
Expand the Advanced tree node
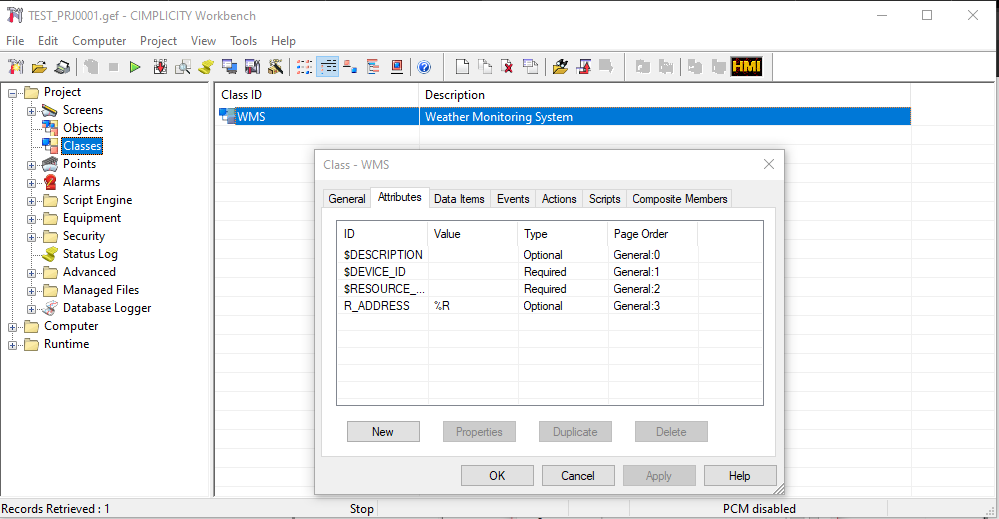pyautogui.click(x=31, y=273)
